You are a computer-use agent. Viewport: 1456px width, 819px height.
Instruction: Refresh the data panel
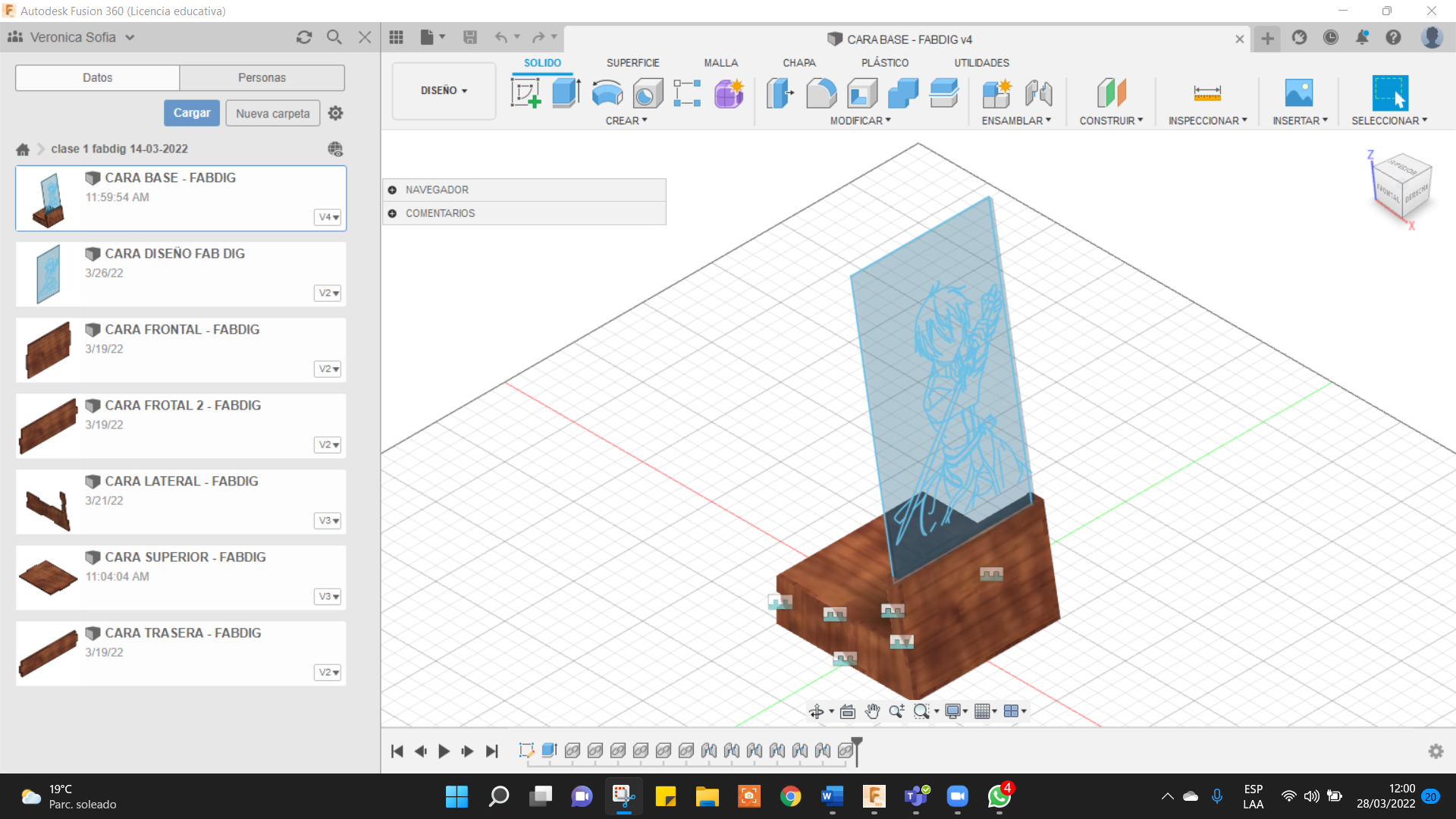(x=304, y=37)
